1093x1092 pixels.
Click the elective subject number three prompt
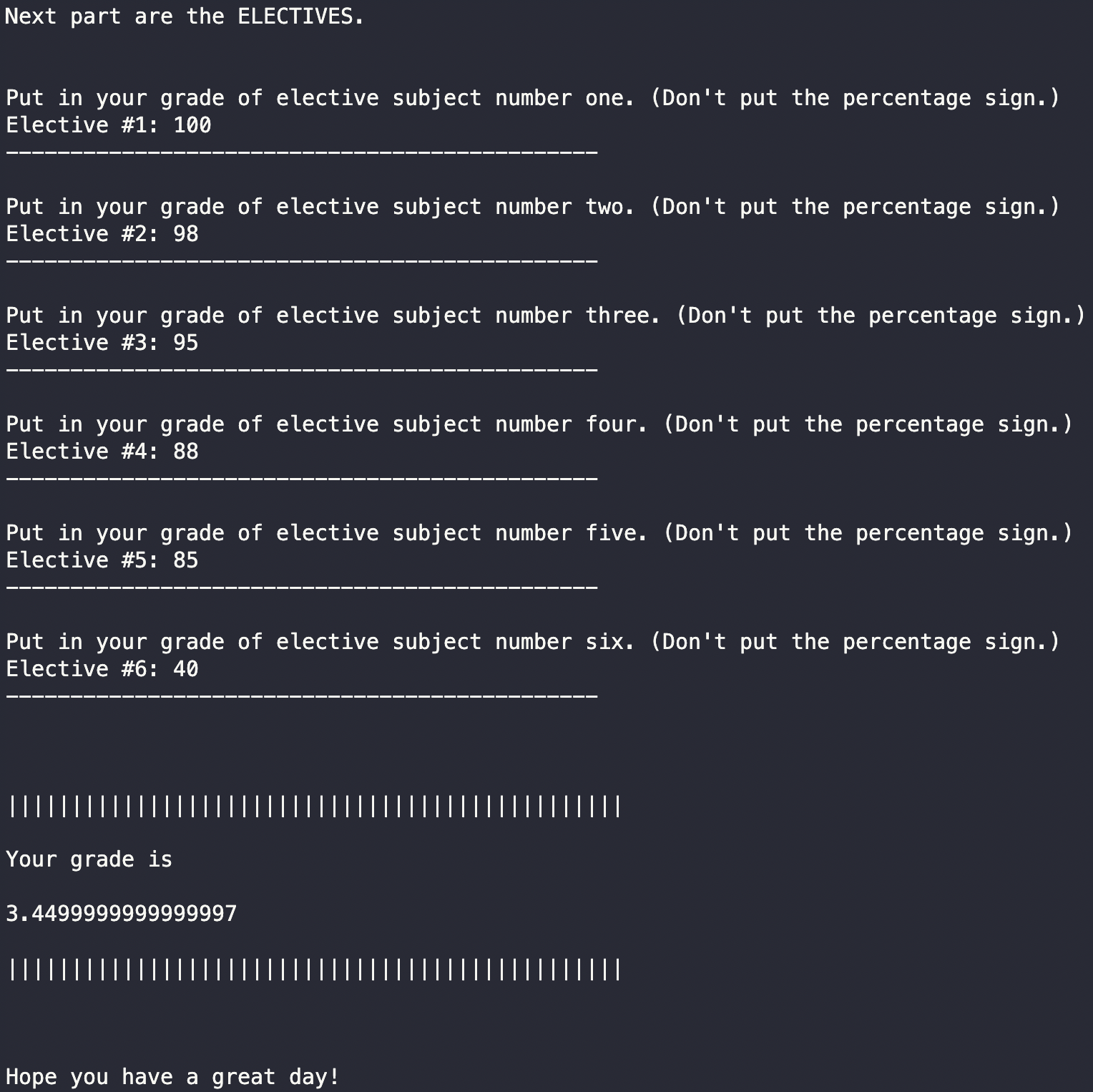pos(546,316)
